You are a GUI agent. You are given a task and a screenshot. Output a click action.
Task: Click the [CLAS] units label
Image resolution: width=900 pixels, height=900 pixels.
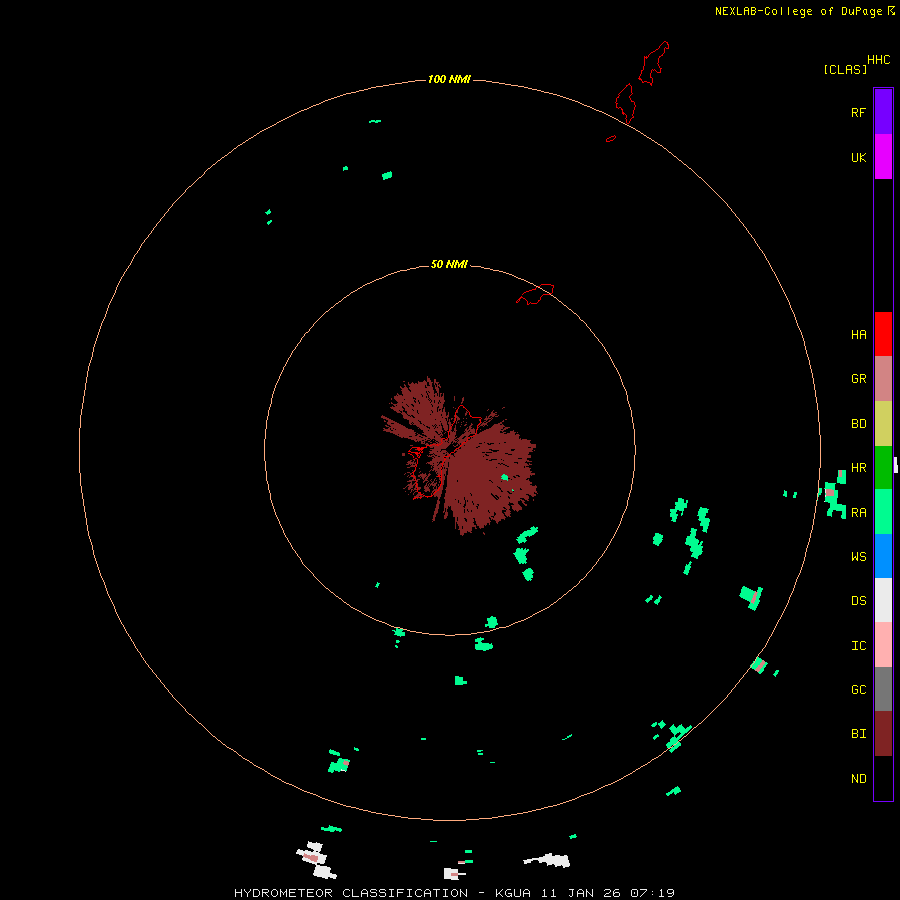point(845,69)
